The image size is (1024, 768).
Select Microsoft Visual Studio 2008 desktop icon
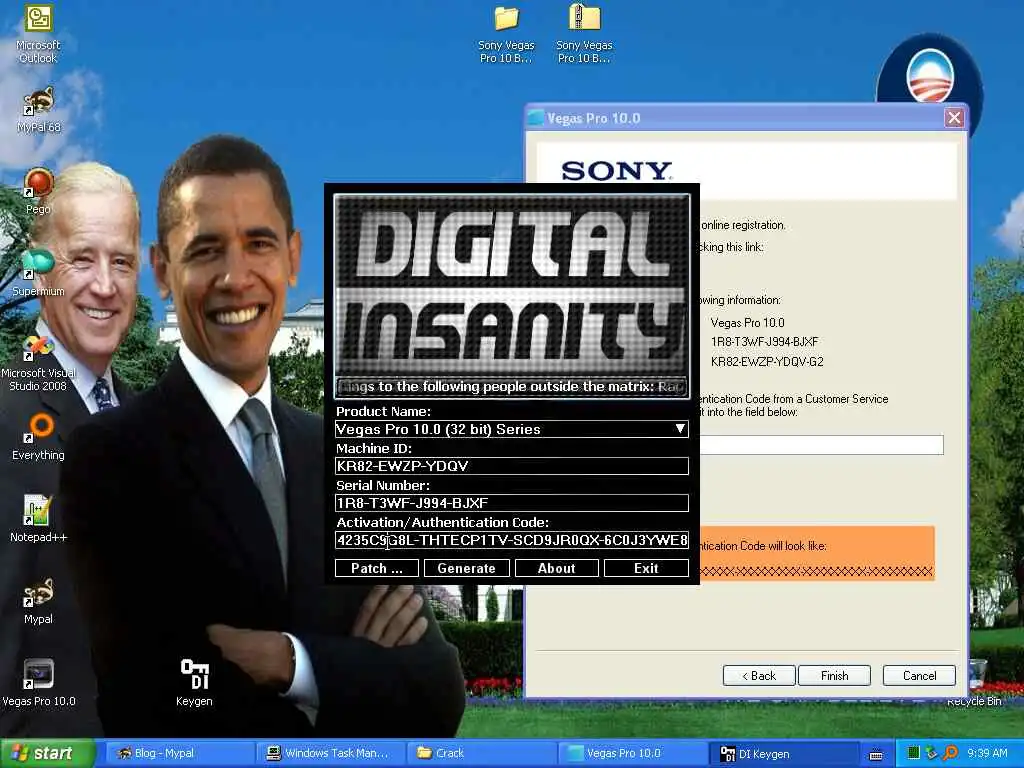pyautogui.click(x=38, y=362)
